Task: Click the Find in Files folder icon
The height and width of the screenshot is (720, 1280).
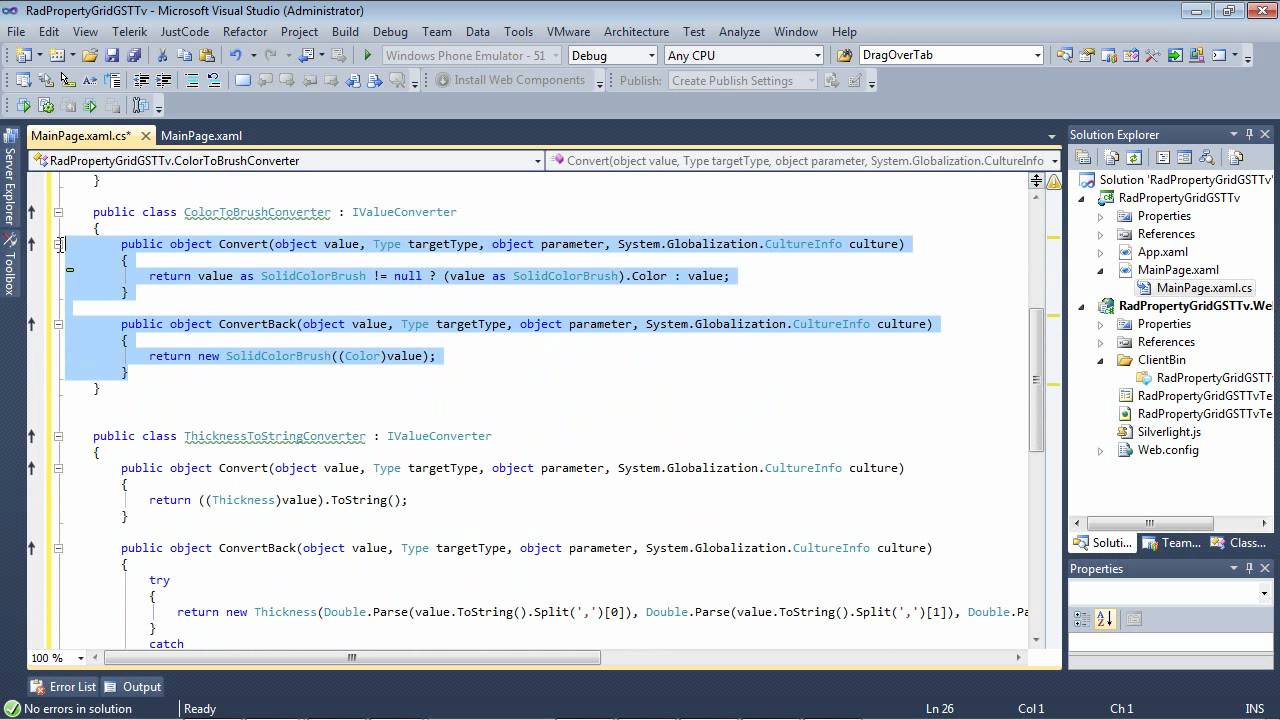Action: pyautogui.click(x=845, y=56)
